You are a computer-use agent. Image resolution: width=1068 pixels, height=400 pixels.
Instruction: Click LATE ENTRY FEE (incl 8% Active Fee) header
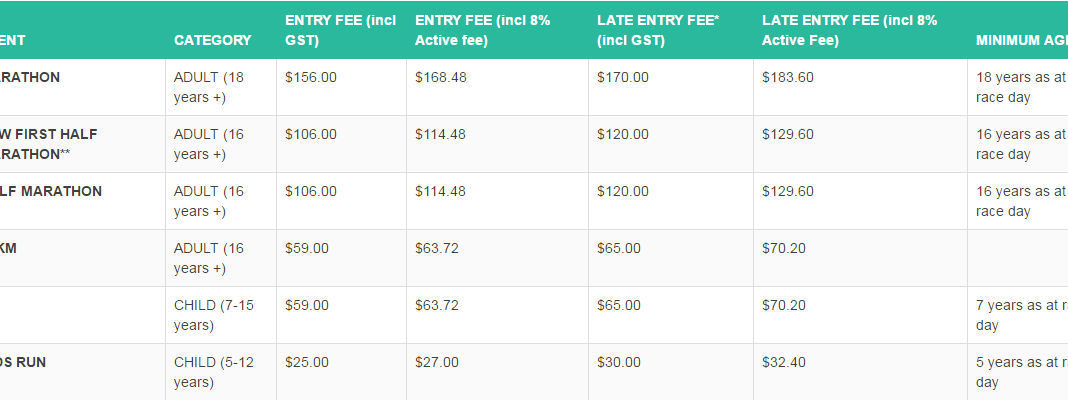click(x=849, y=31)
